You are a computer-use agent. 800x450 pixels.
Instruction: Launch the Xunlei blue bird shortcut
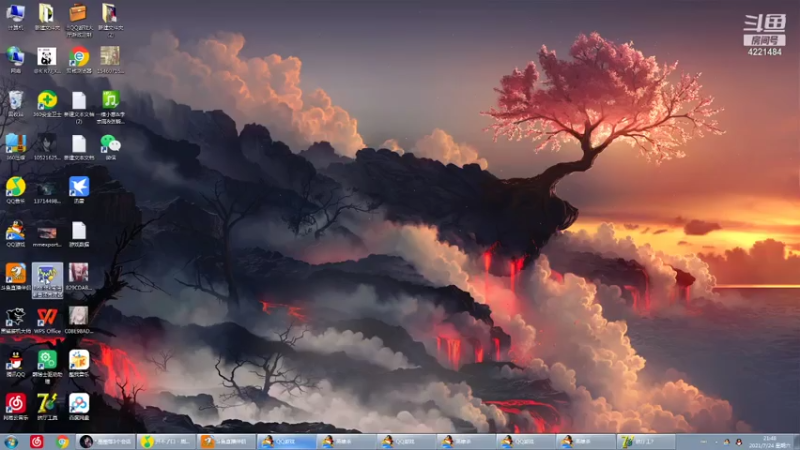point(79,190)
